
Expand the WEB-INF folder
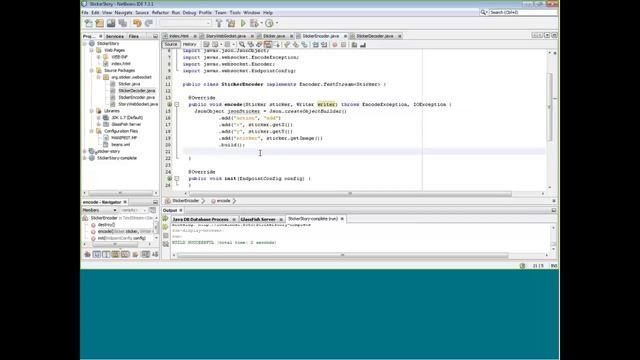(99, 57)
